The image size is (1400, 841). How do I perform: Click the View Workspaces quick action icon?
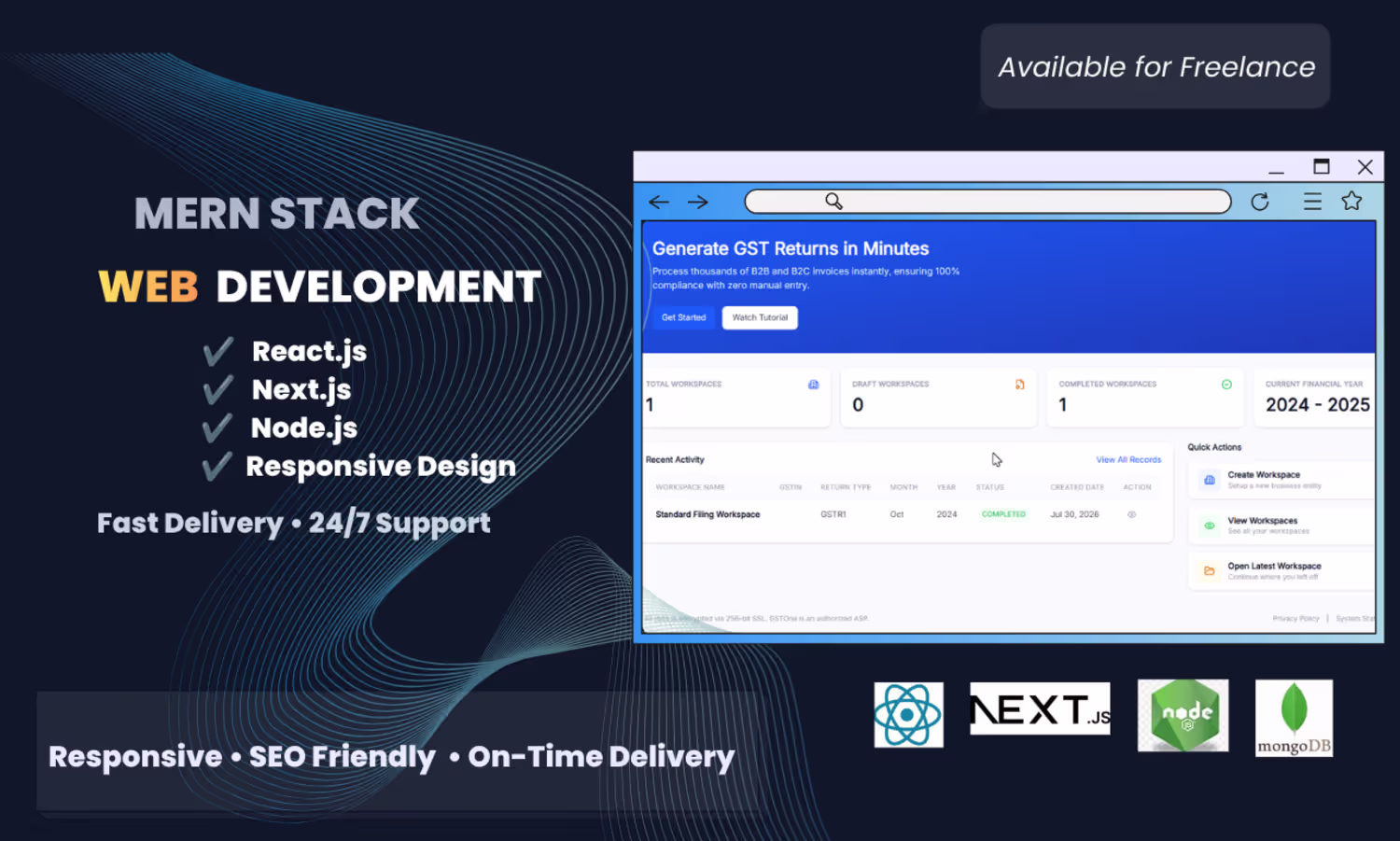(x=1210, y=526)
